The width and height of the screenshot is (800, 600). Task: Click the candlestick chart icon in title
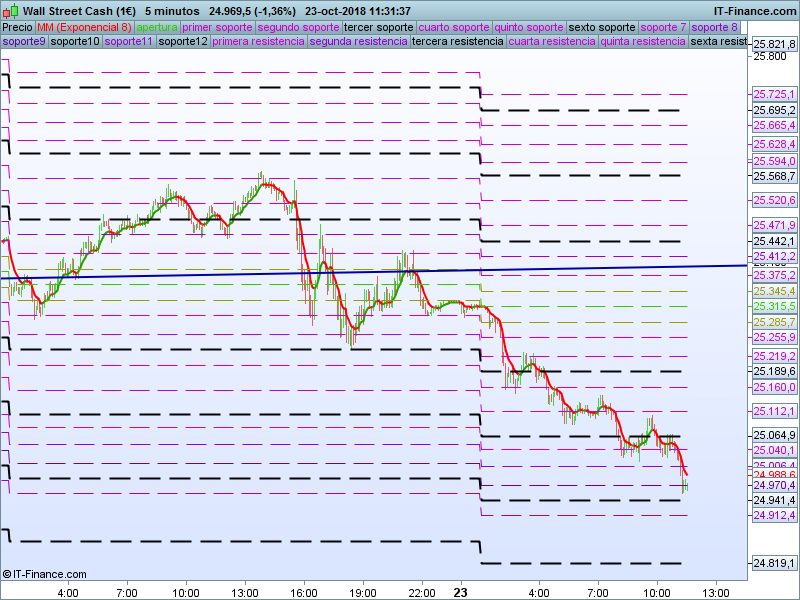coord(10,11)
